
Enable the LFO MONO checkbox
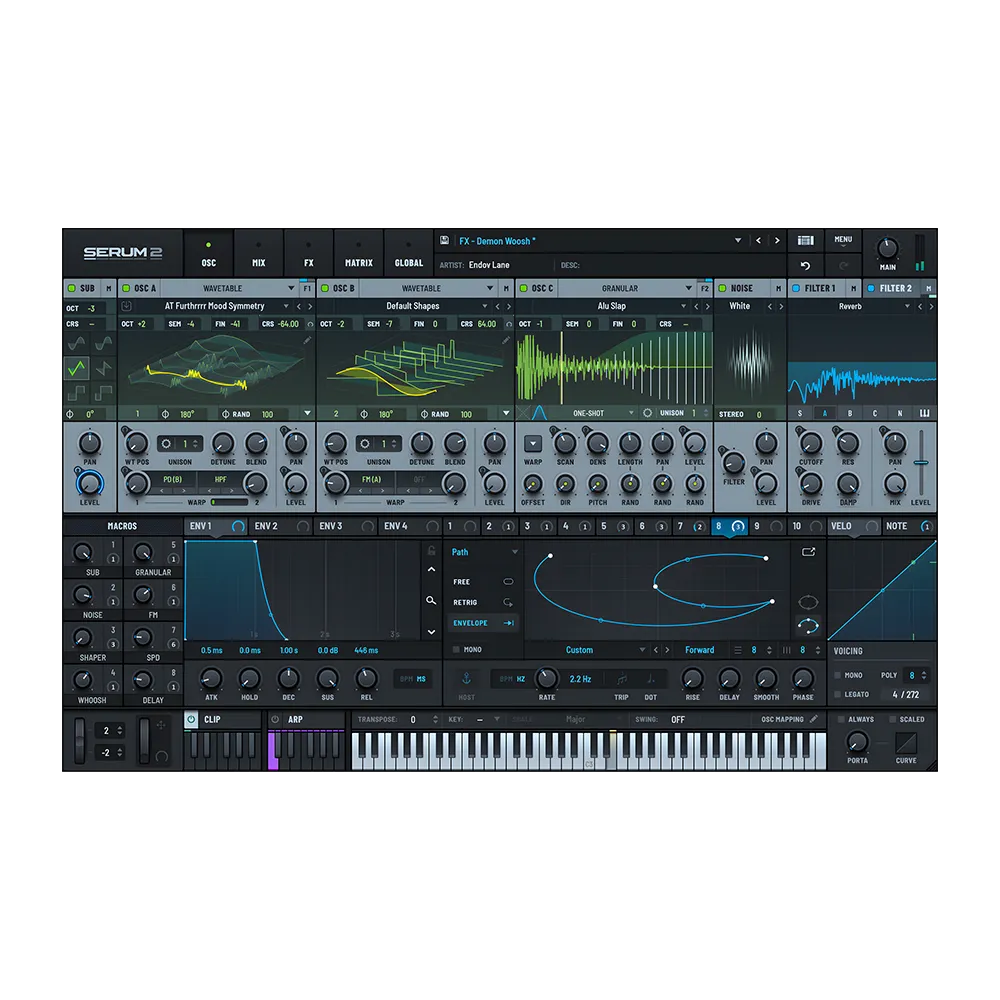coord(456,649)
